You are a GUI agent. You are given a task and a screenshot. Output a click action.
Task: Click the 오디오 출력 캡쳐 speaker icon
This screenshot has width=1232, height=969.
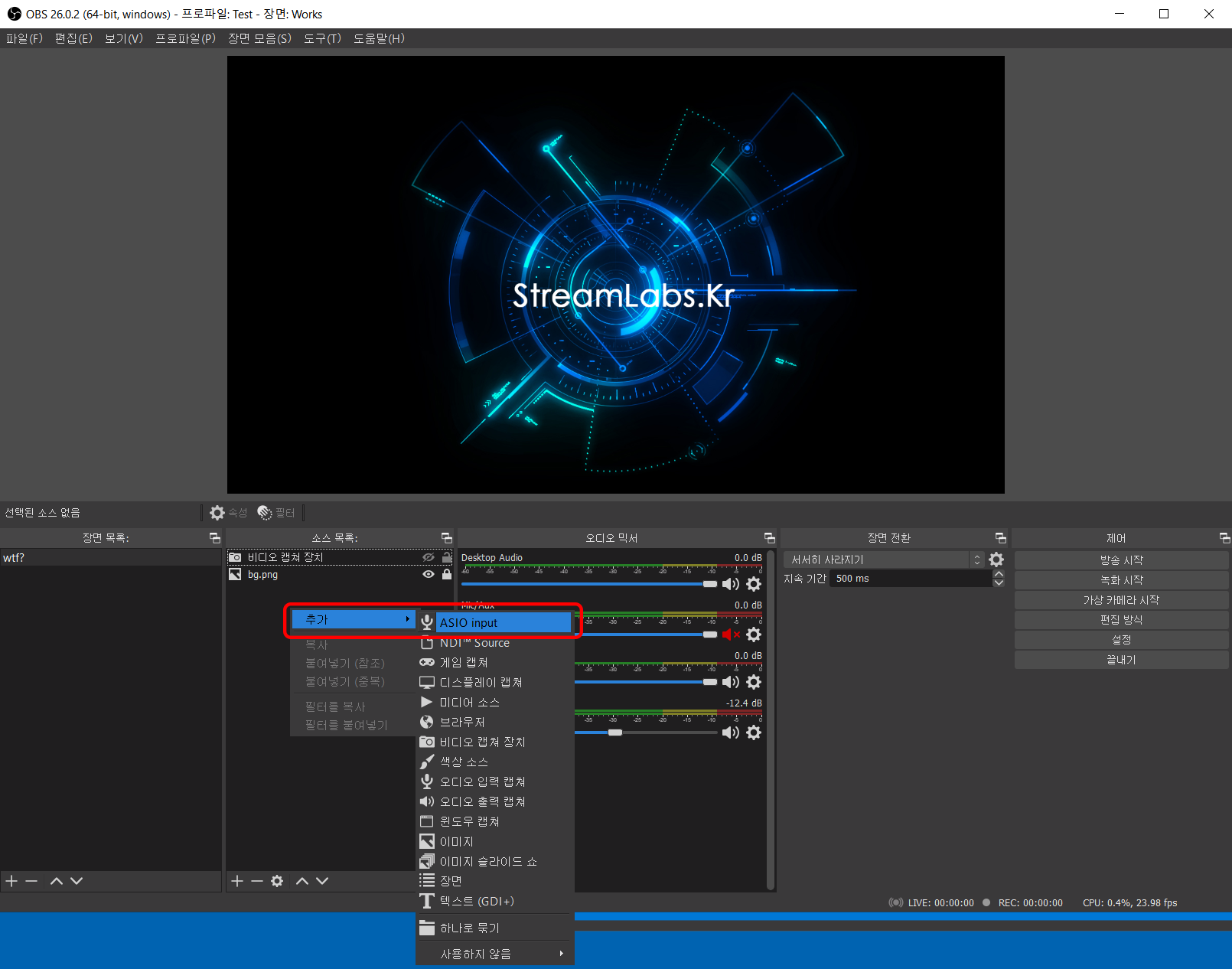(427, 801)
